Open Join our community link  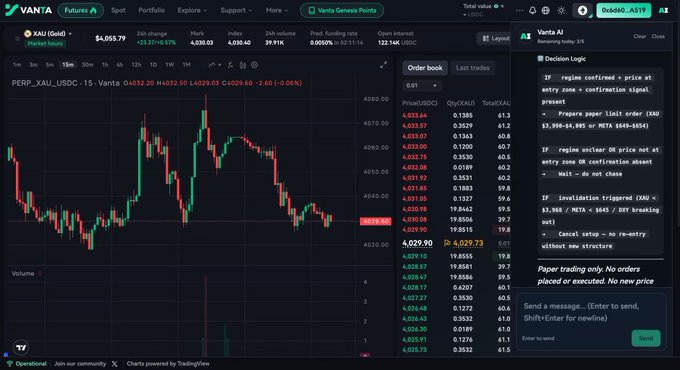(80, 363)
